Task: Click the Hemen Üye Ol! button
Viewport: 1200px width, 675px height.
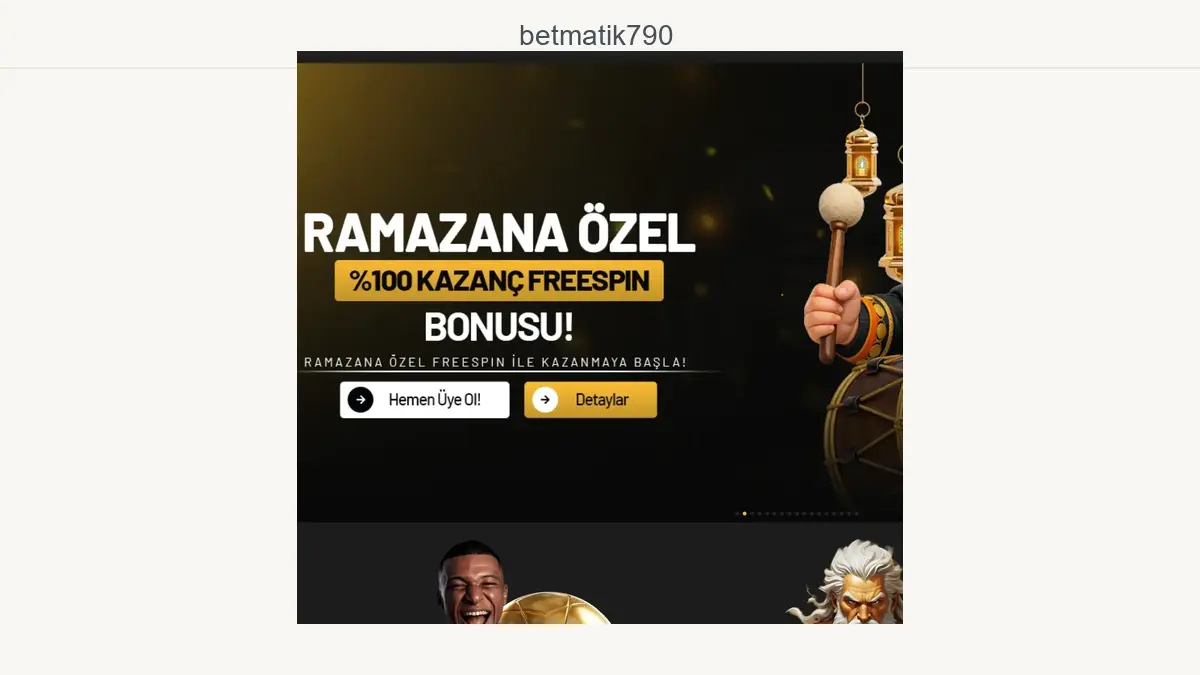Action: click(x=424, y=400)
